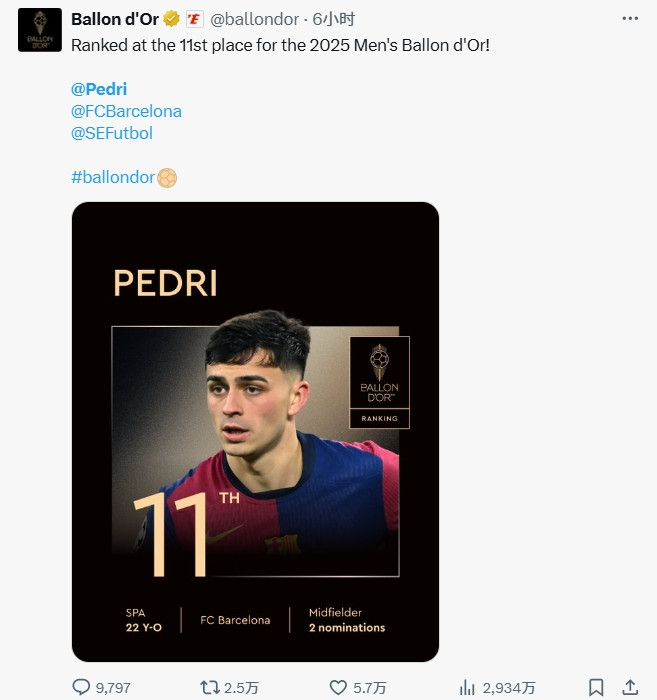Open the @FCBarcelona mention link
Image resolution: width=657 pixels, height=700 pixels.
tap(126, 111)
